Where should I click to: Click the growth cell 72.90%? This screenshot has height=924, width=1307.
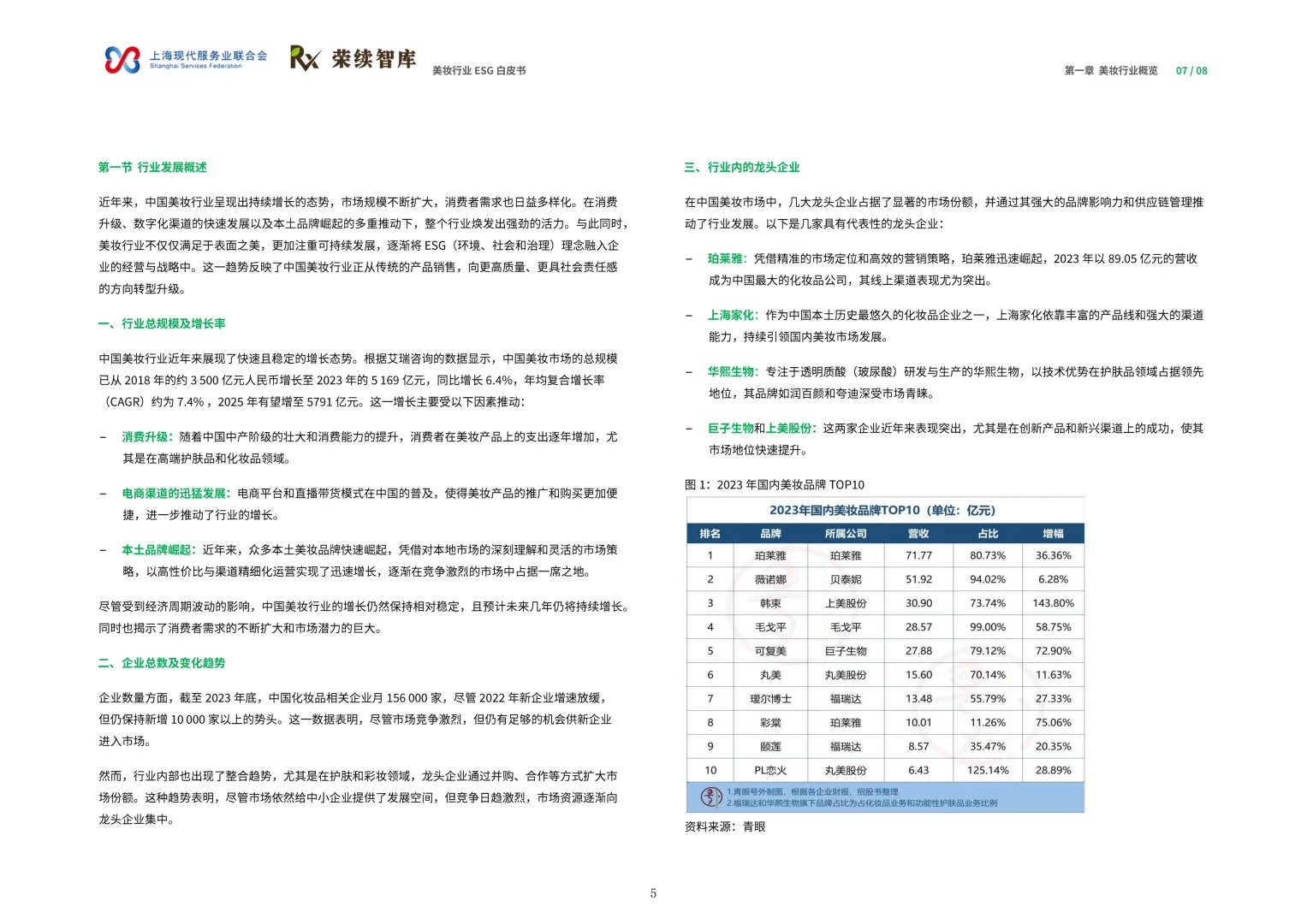coord(1053,652)
